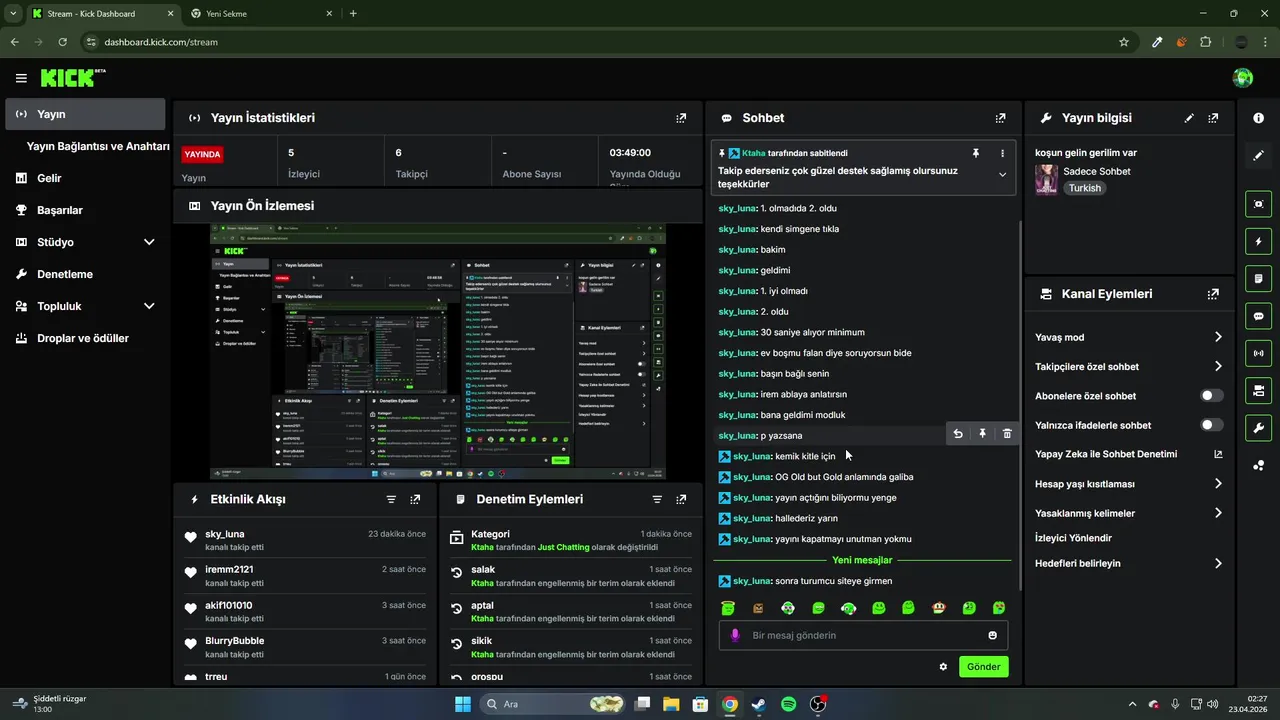
Task: Open the profile avatar menu
Action: [1243, 78]
